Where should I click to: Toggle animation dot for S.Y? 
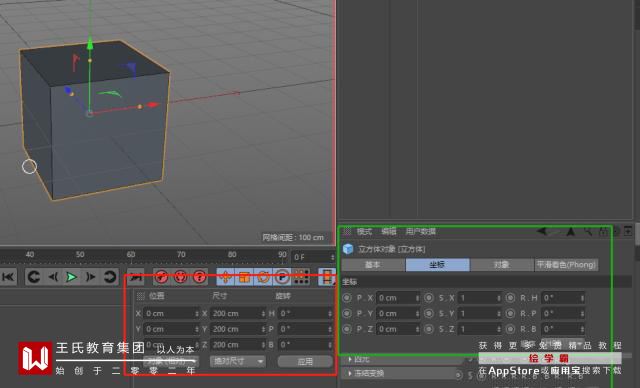pyautogui.click(x=429, y=313)
